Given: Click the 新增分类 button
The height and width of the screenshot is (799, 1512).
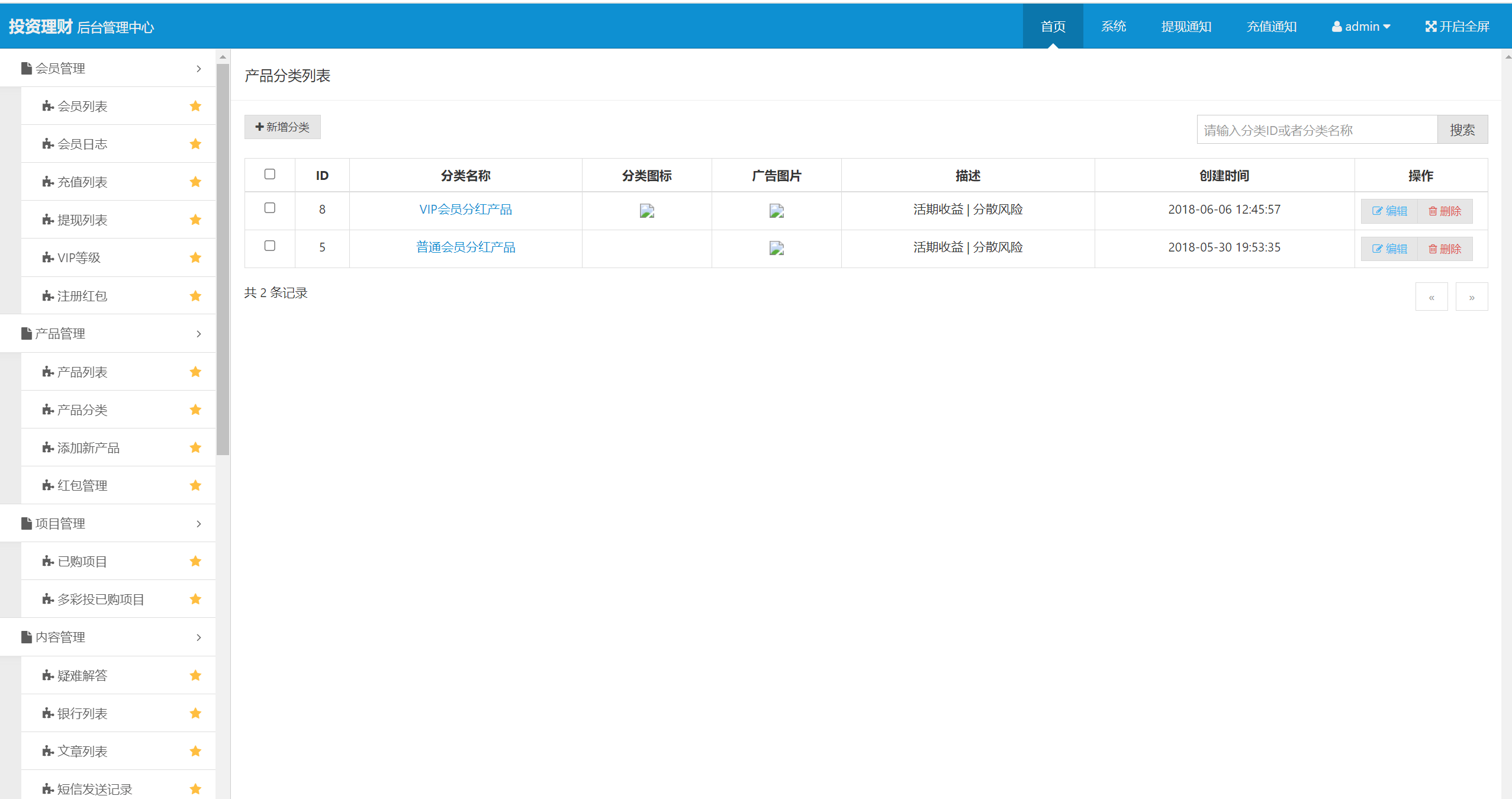Looking at the screenshot, I should click(282, 127).
